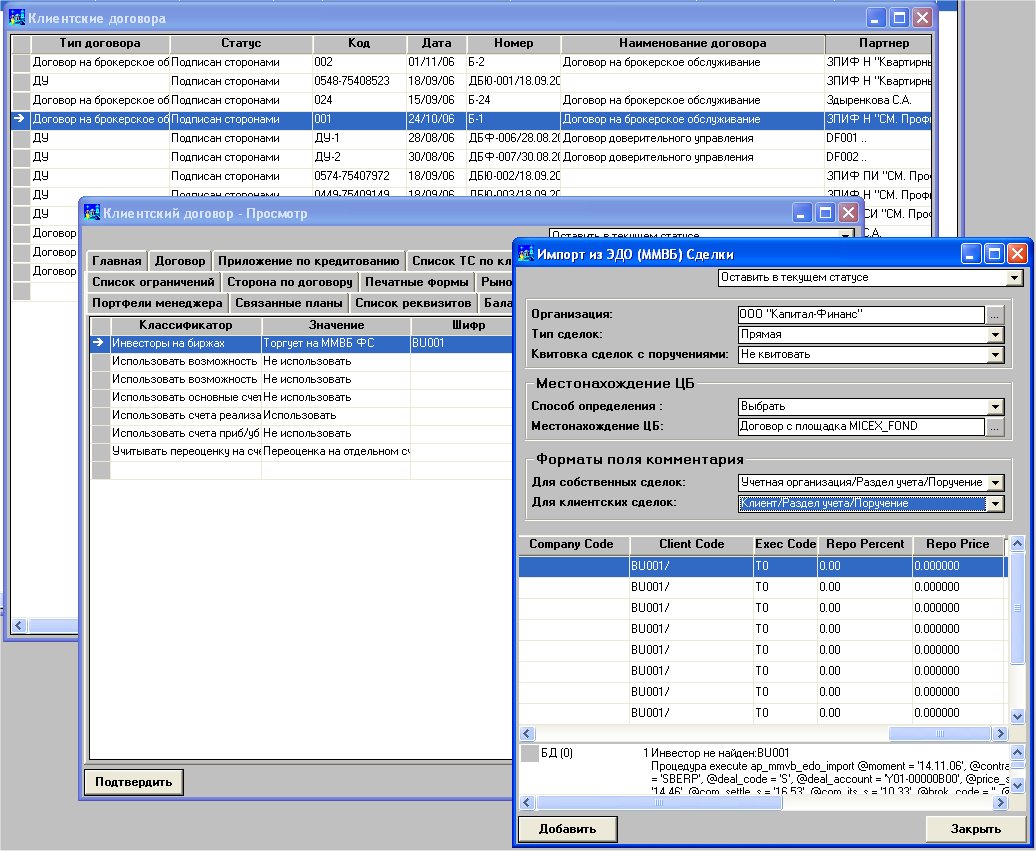Open the Связанные планы tab
This screenshot has width=1036, height=851.
coord(289,303)
